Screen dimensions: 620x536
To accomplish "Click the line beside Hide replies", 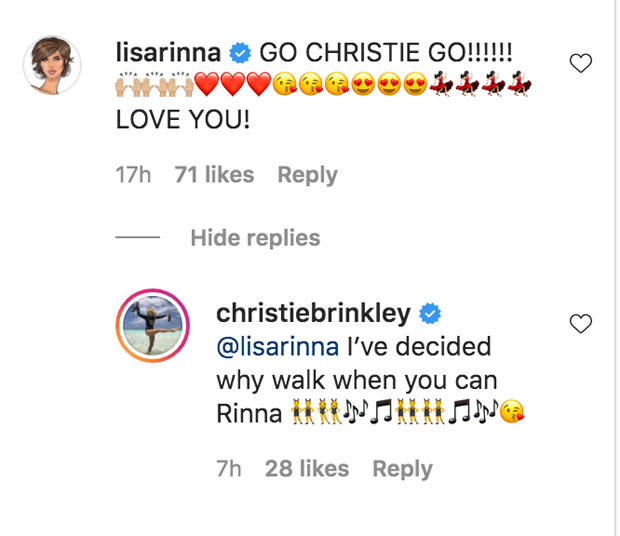I will point(138,239).
